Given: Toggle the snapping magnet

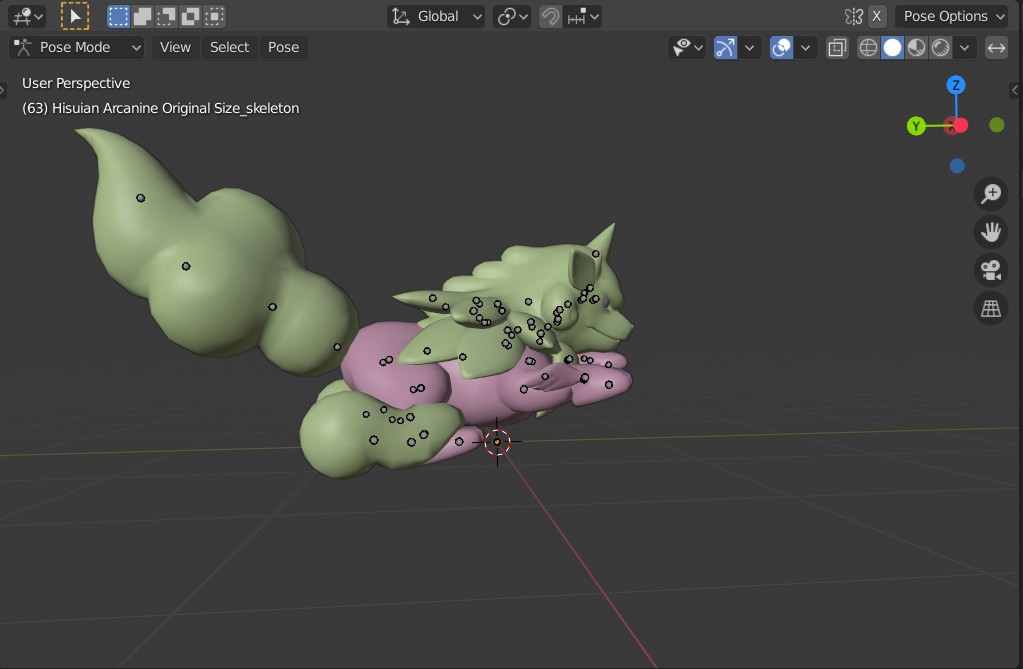Looking at the screenshot, I should coord(551,16).
